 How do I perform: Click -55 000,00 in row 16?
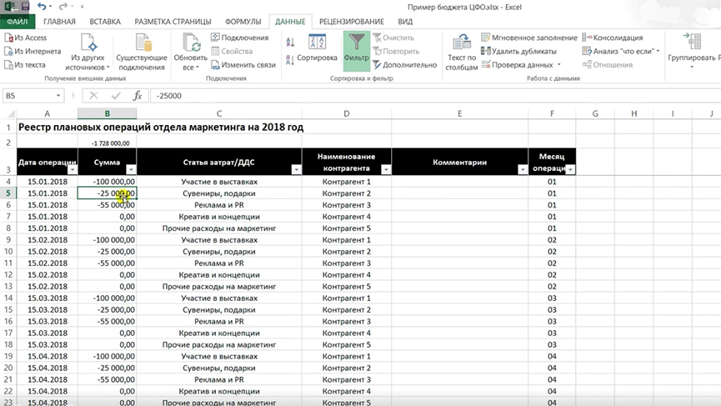coord(116,321)
